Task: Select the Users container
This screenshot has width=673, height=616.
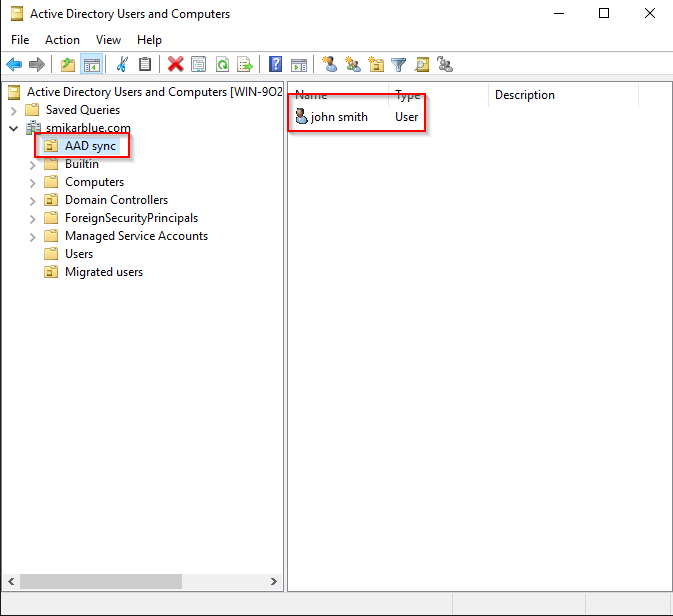Action: pyautogui.click(x=79, y=254)
